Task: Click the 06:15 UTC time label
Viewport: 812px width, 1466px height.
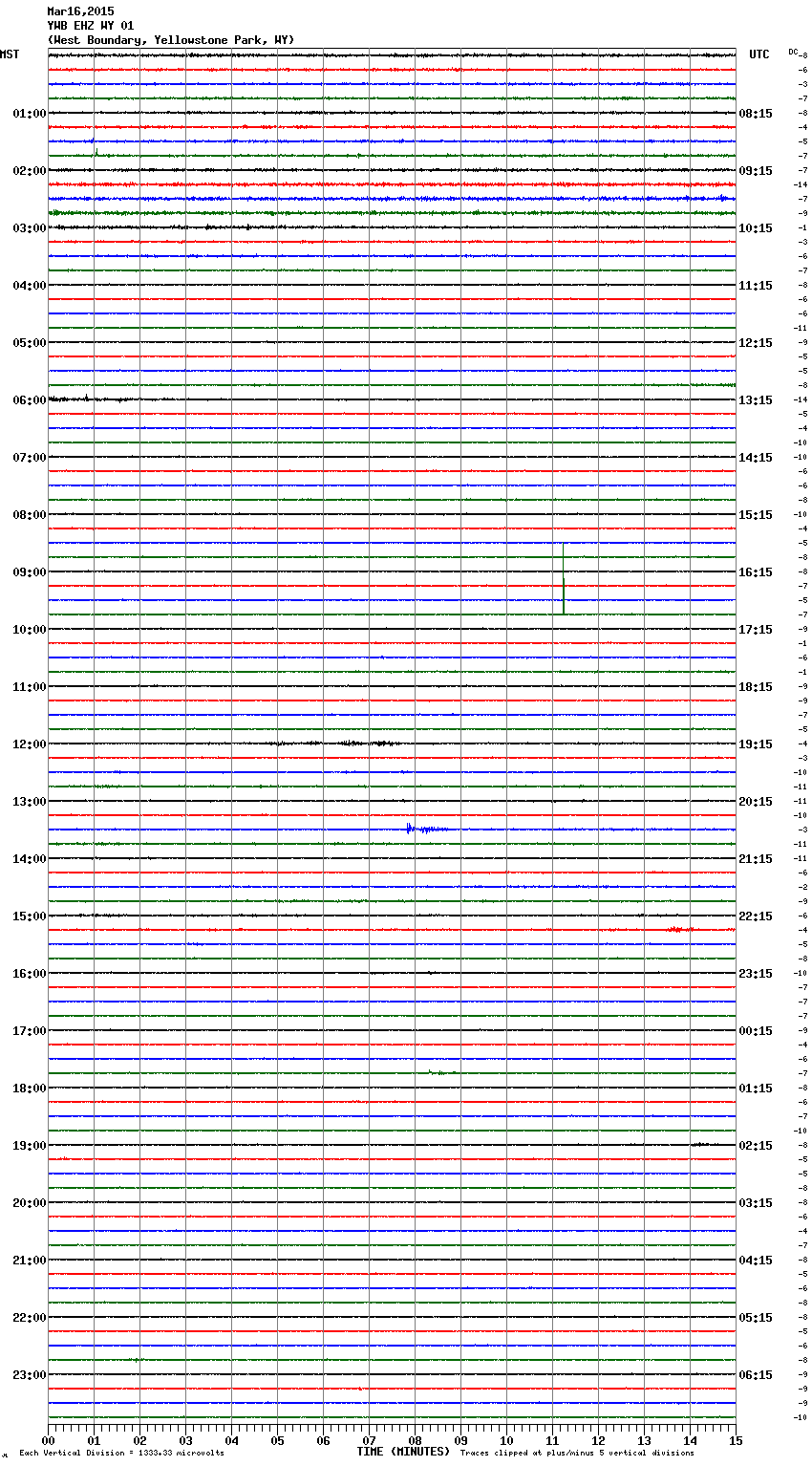Action: coord(756,1375)
